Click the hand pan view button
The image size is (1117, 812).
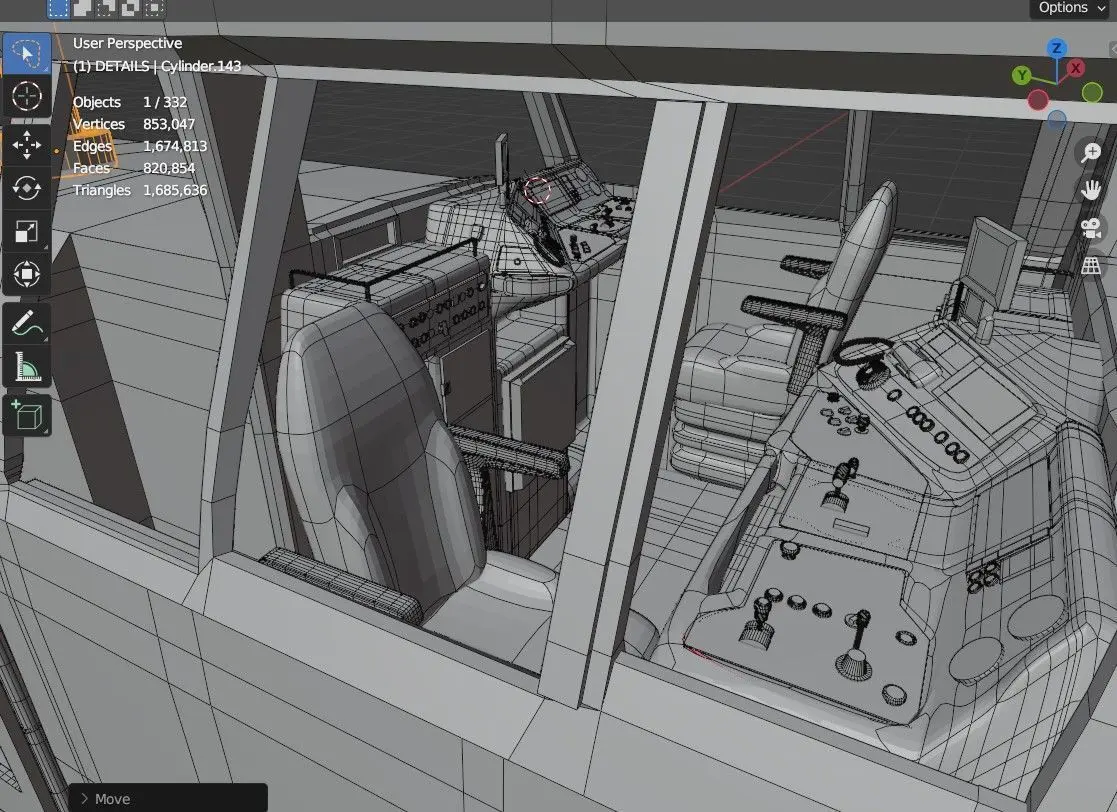[1091, 190]
